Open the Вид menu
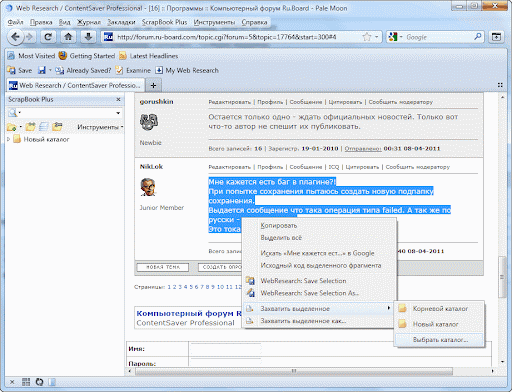Screen dimensions: 512x392 (64, 22)
